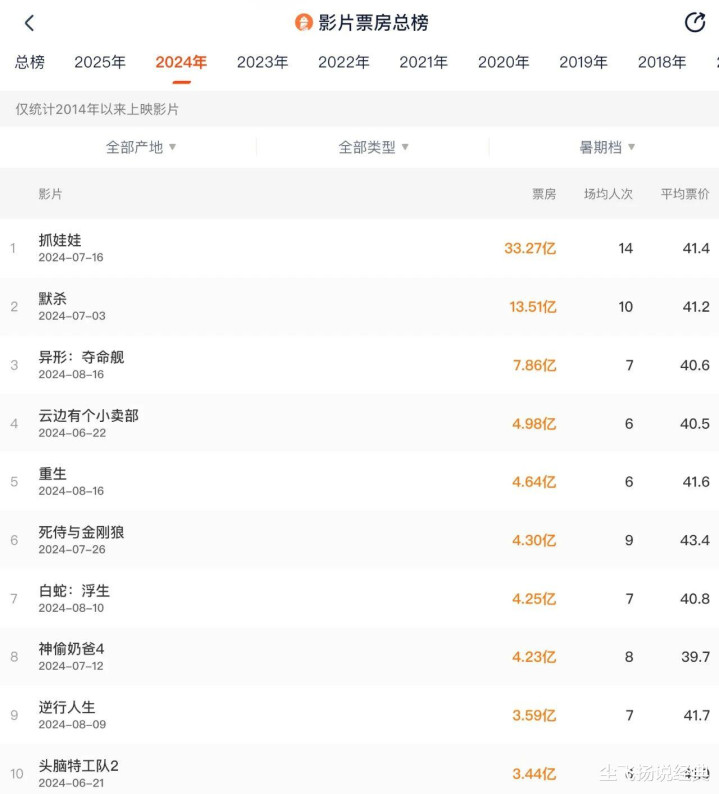Click the box office value 4.23亿
This screenshot has width=719, height=794.
[x=534, y=657]
